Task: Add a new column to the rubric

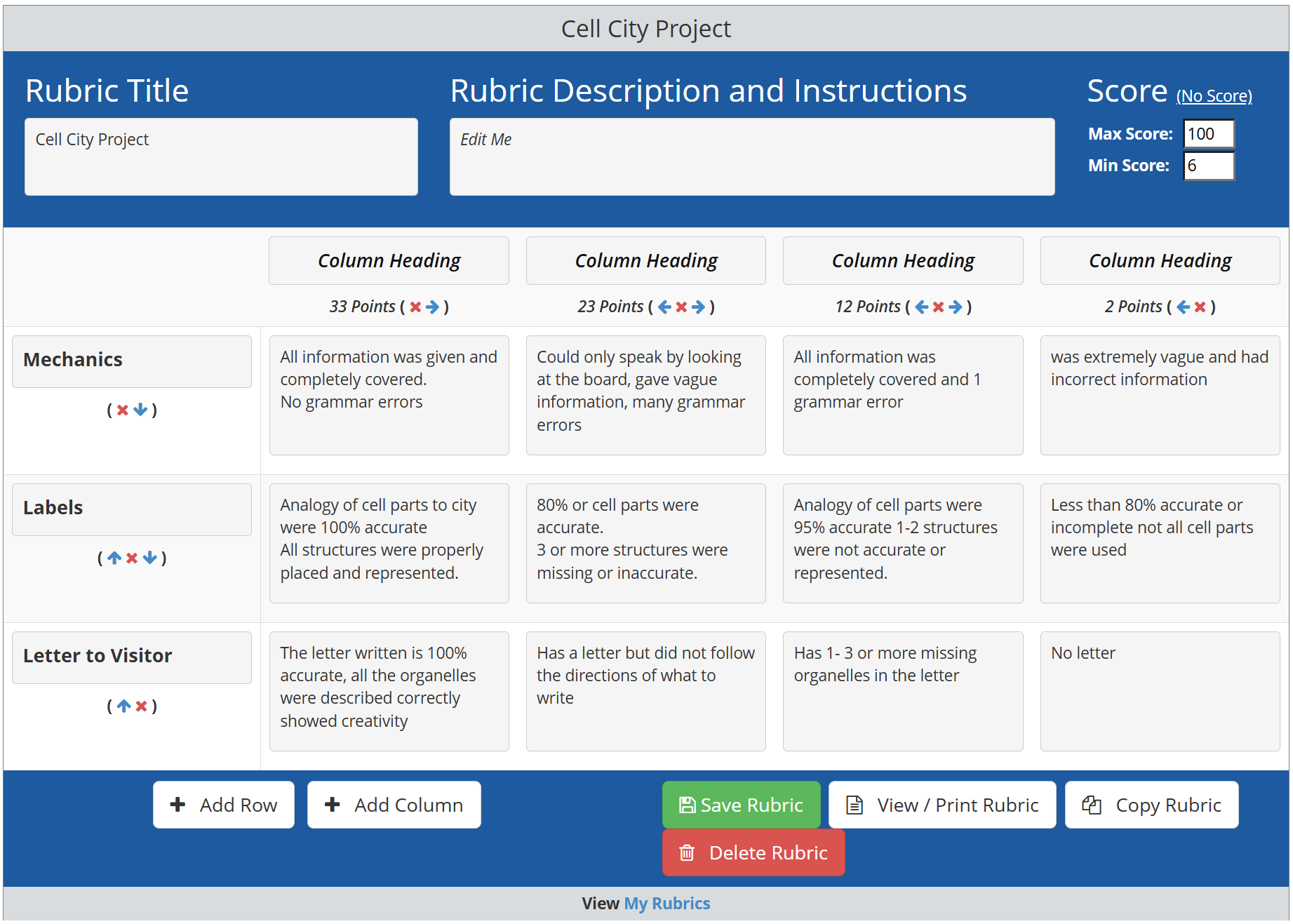Action: 394,805
